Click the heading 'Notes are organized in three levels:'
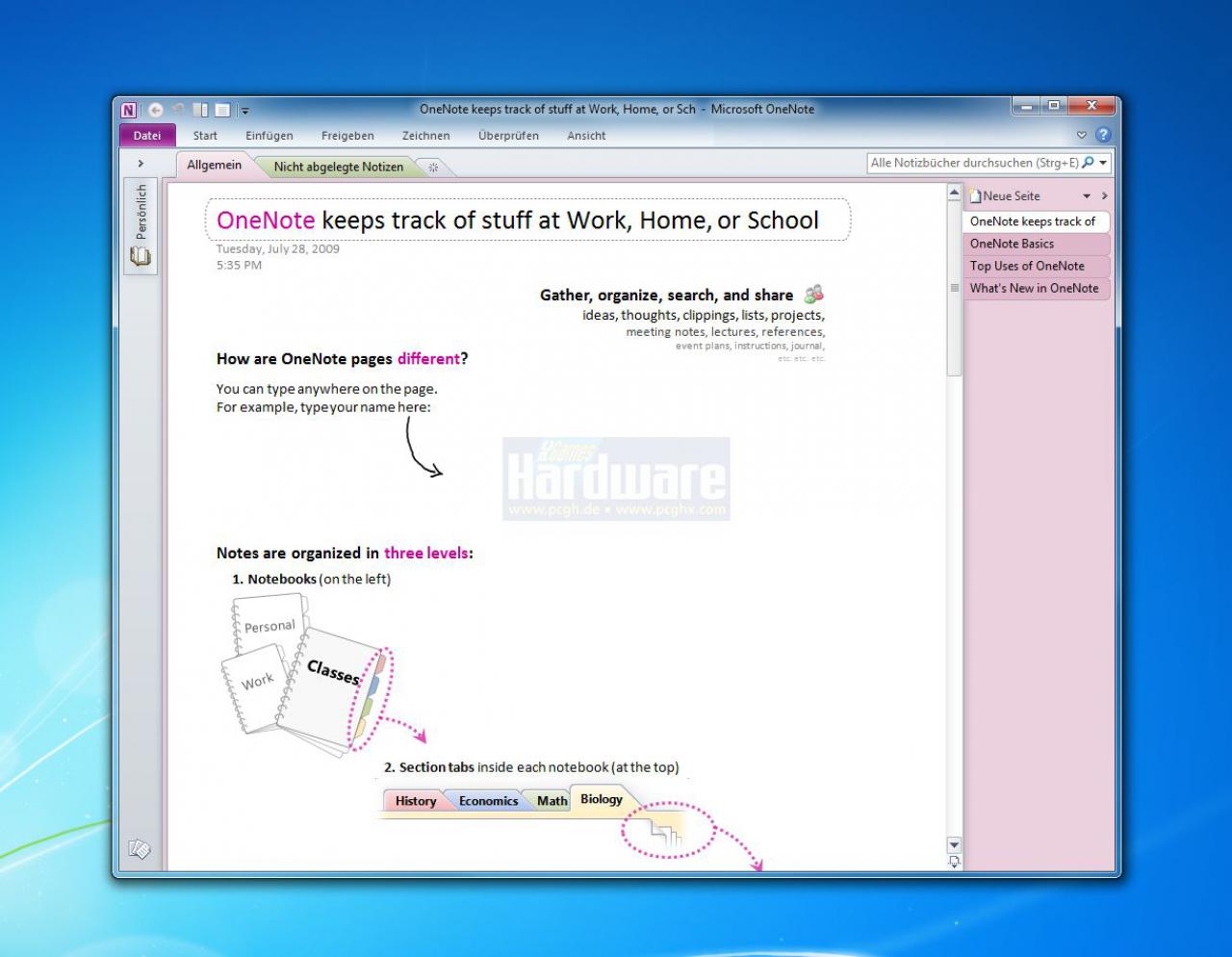Viewport: 1232px width, 957px height. pos(345,554)
